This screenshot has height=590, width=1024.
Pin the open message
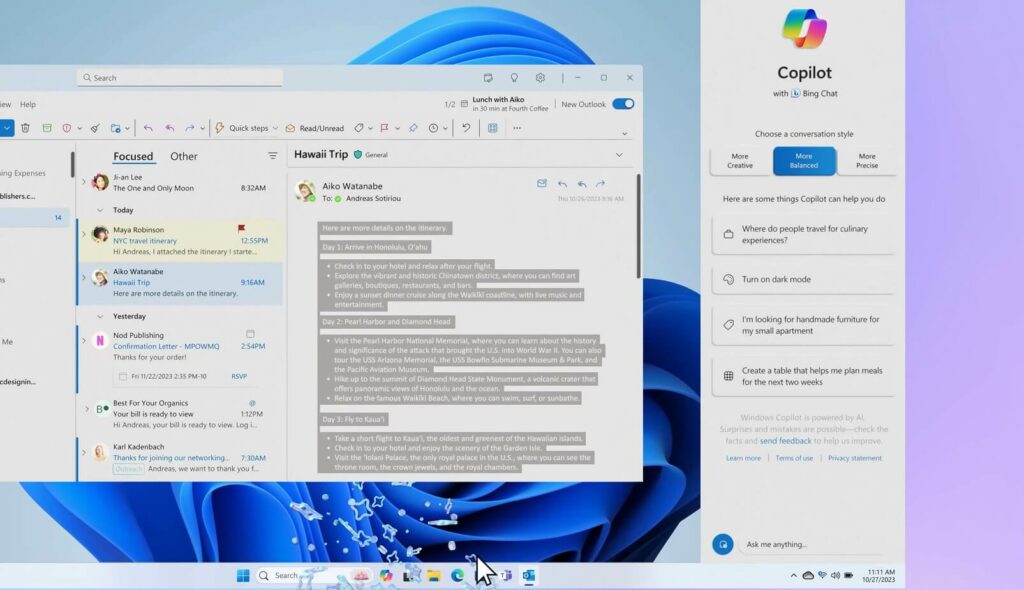[x=413, y=128]
